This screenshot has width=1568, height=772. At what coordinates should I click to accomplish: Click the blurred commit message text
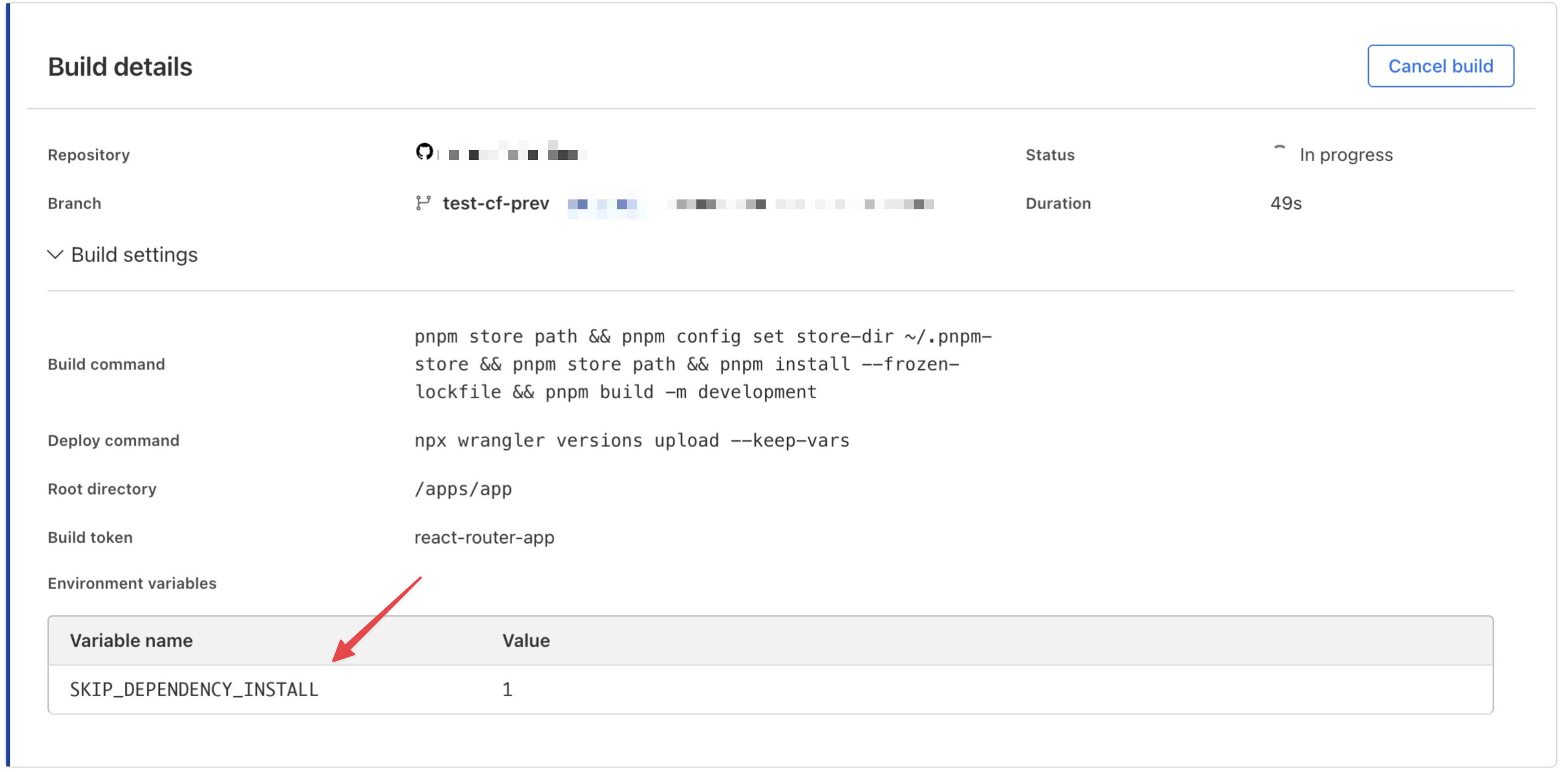point(800,204)
